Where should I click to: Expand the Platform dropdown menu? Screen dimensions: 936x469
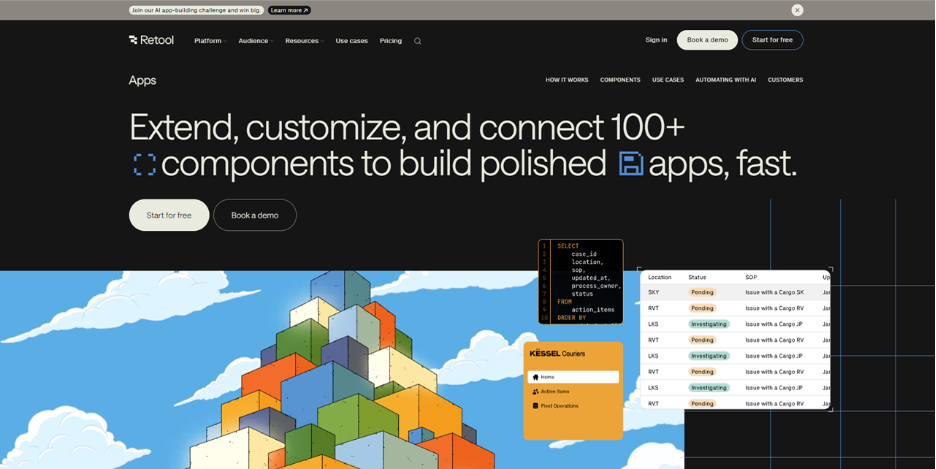click(210, 41)
